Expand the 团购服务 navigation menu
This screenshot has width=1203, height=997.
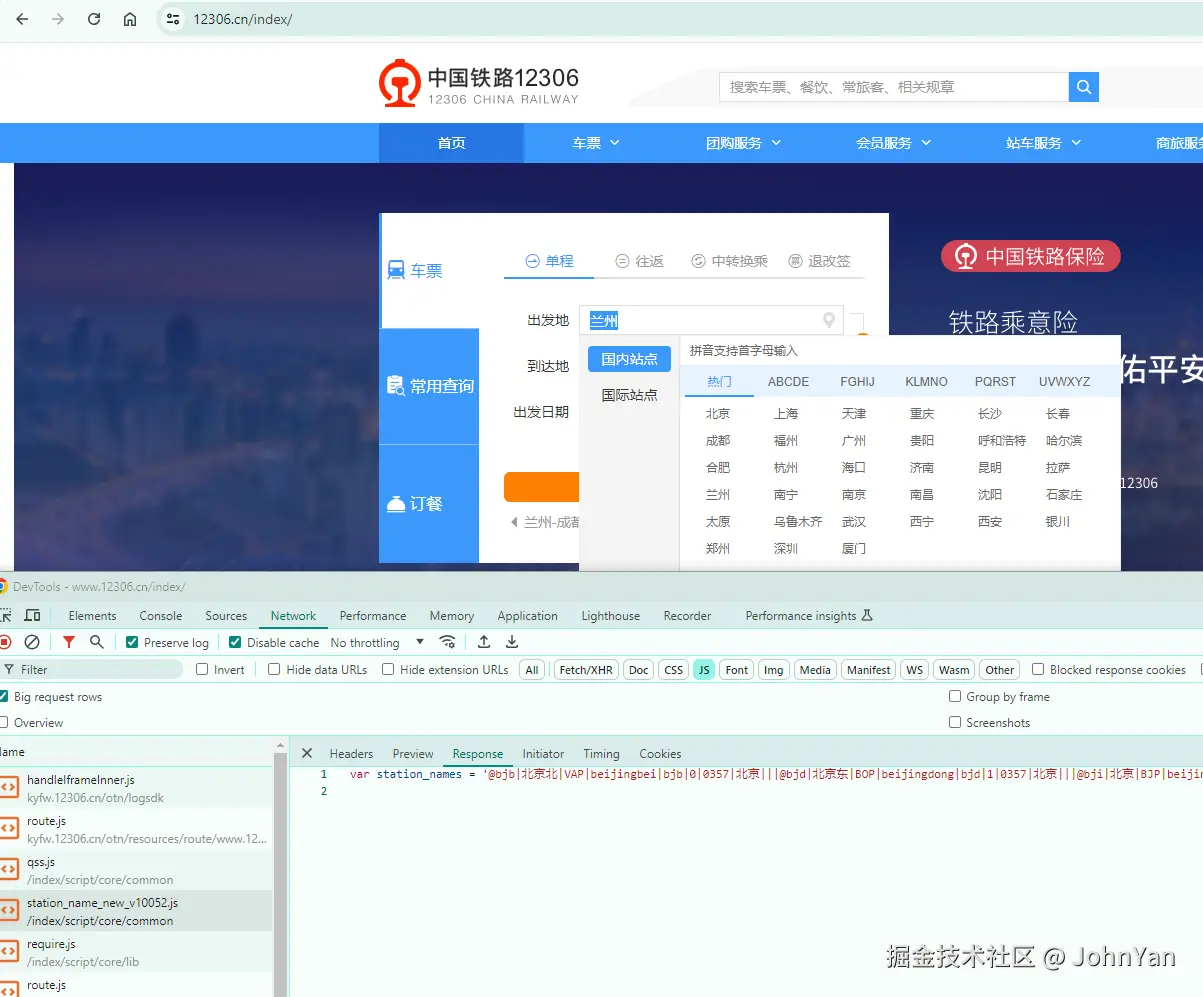point(743,143)
